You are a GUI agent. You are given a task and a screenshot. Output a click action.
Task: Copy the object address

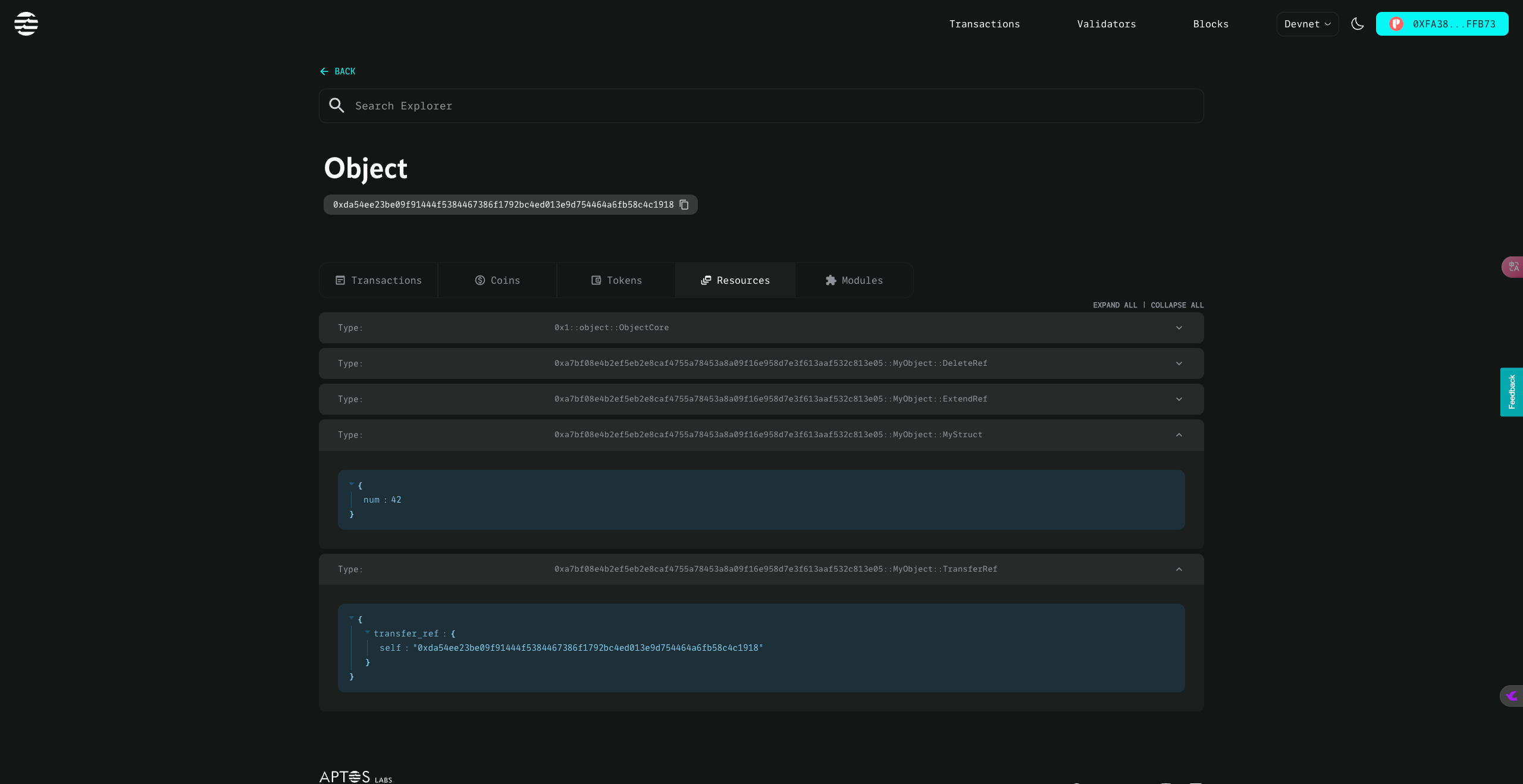click(684, 205)
